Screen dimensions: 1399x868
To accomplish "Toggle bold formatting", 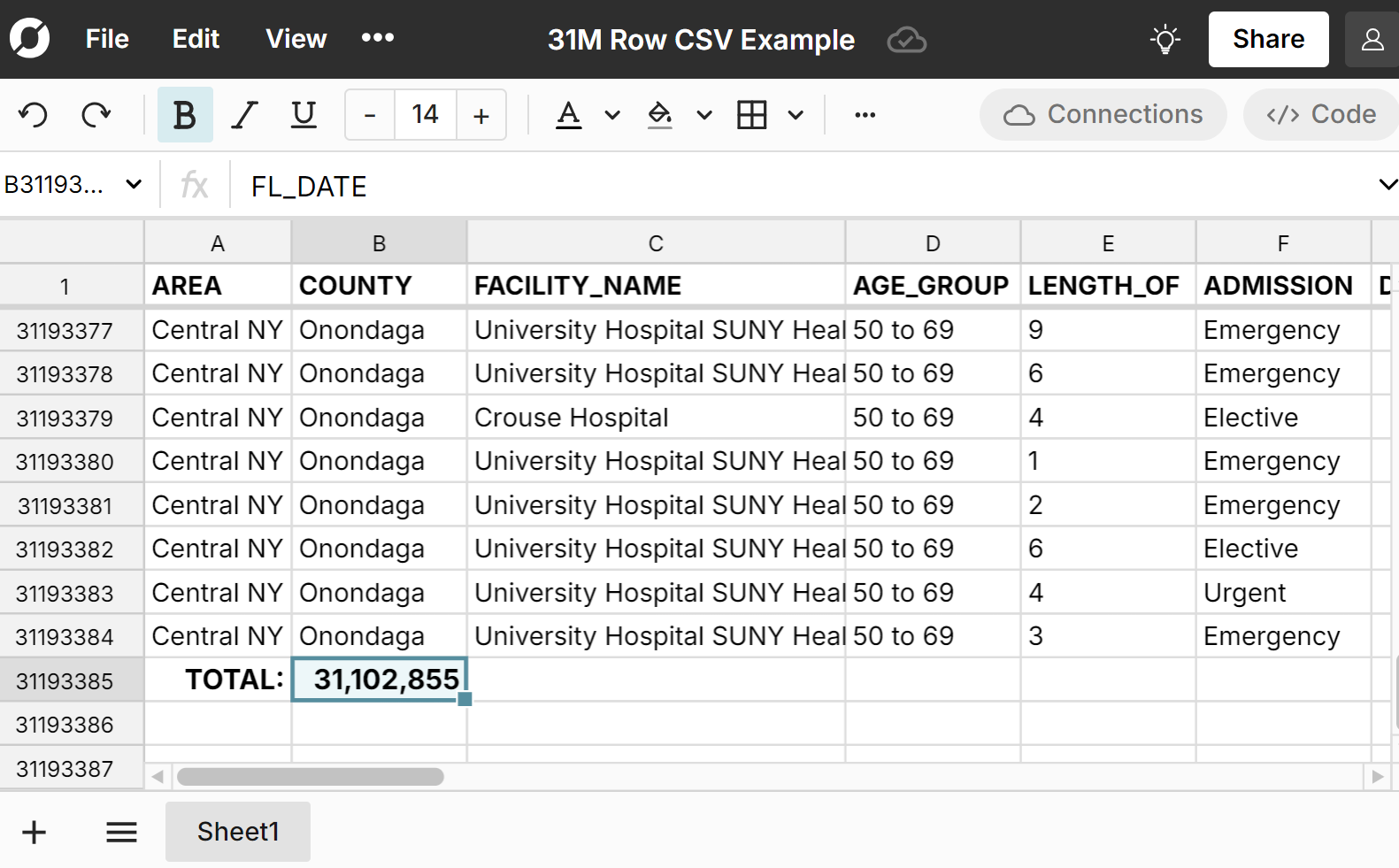I will tap(185, 115).
